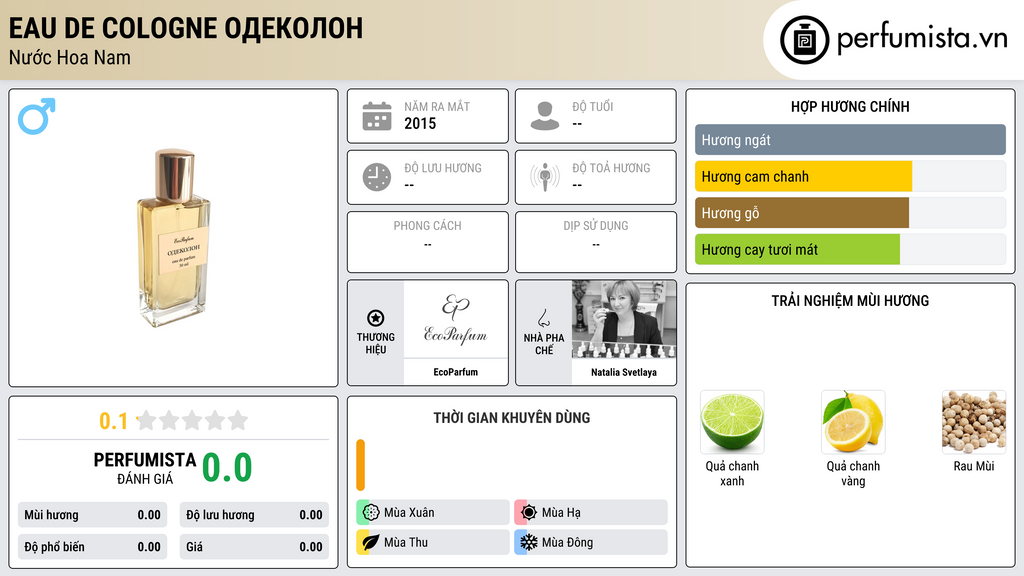
Task: Click the nose icon above Nhà pha chế
Action: click(543, 318)
